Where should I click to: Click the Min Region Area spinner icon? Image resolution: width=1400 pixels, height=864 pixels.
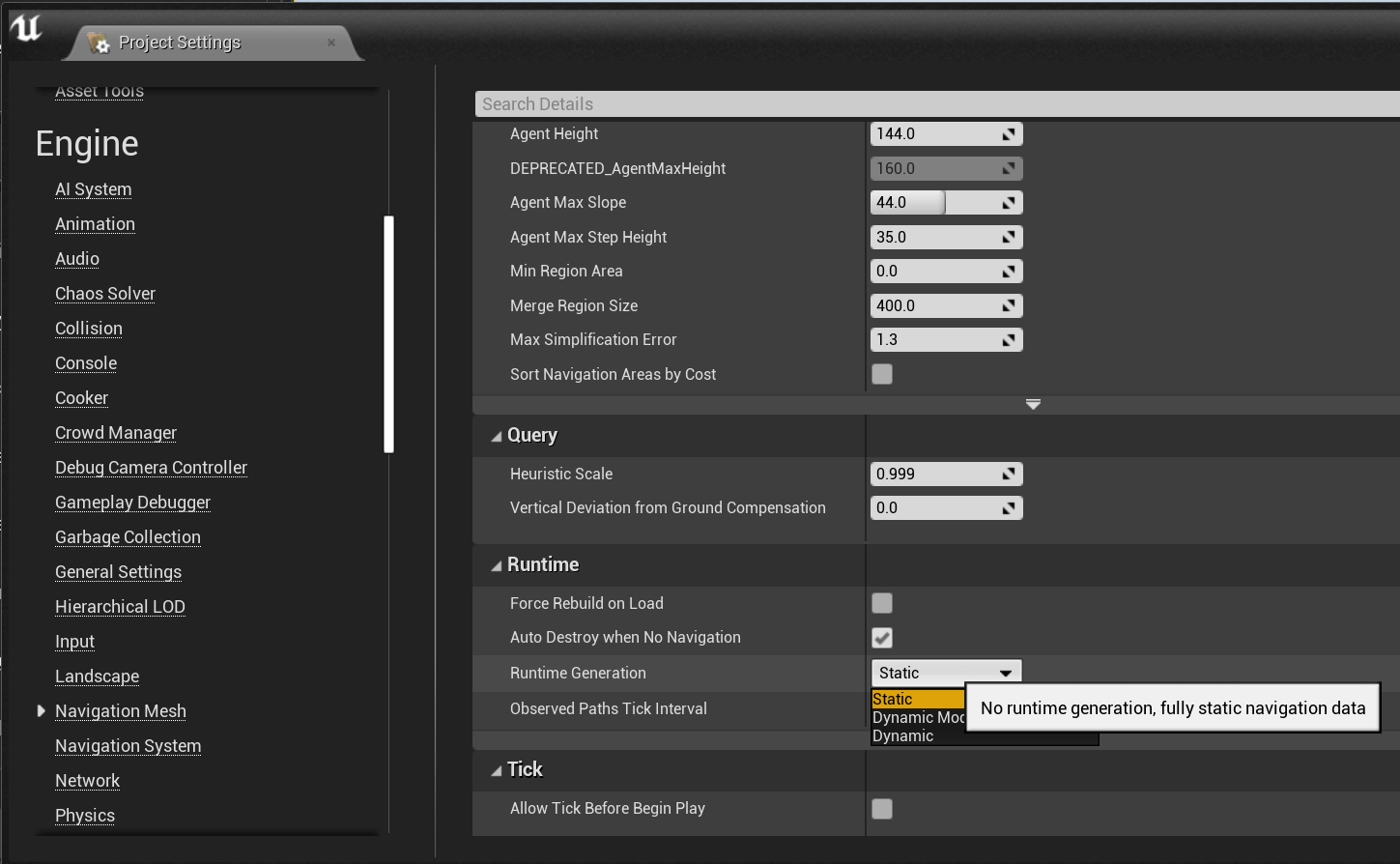1008,272
